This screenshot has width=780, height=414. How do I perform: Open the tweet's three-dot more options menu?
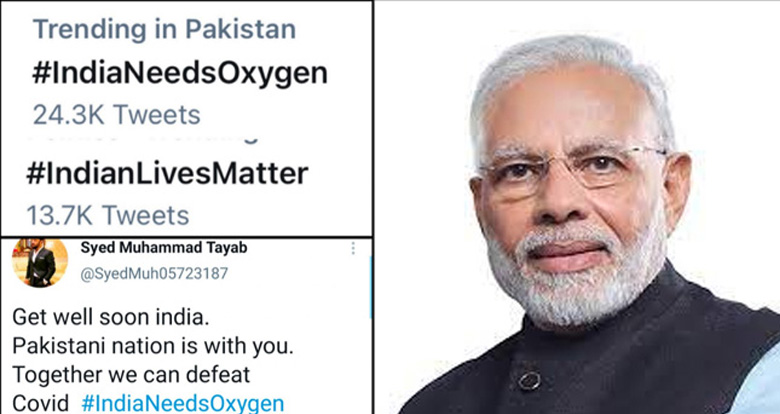[353, 248]
